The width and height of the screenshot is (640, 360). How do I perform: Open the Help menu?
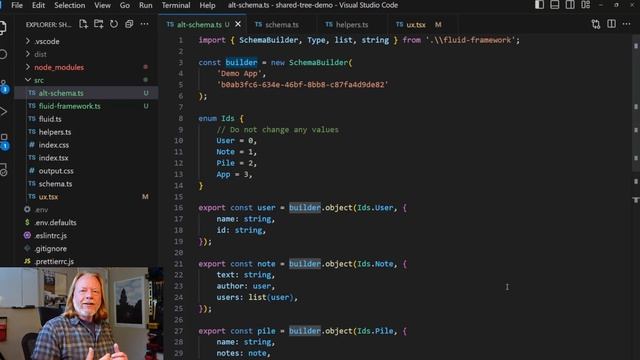pyautogui.click(x=207, y=5)
